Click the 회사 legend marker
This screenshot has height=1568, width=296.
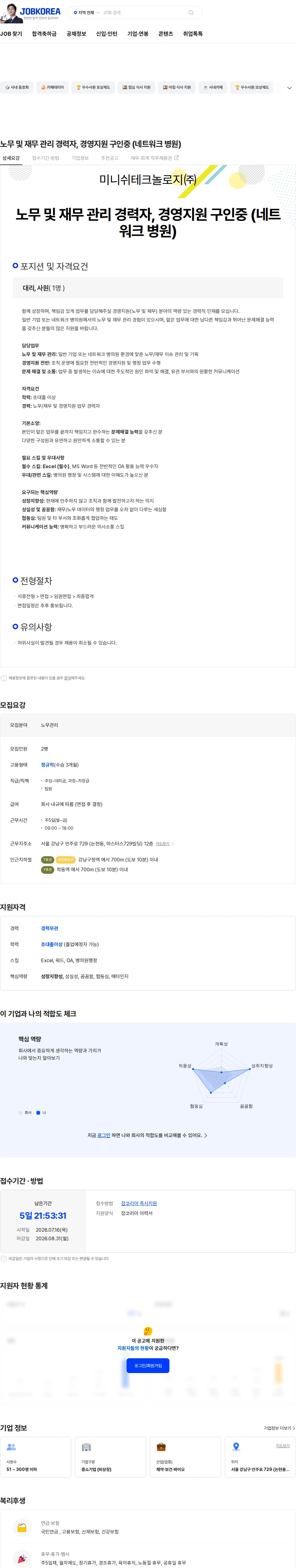click(20, 1113)
